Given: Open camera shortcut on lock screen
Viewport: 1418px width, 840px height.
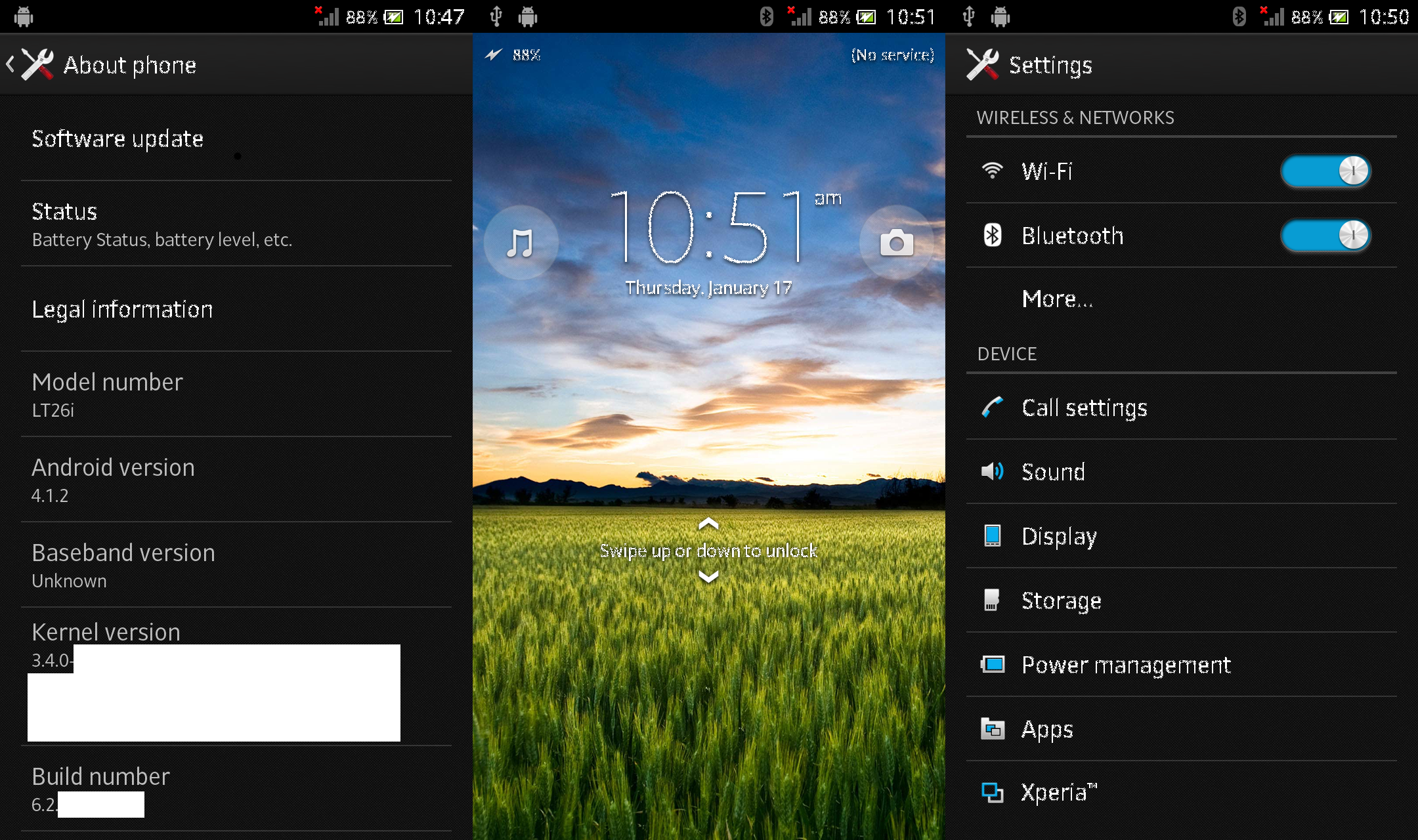Looking at the screenshot, I should (896, 243).
